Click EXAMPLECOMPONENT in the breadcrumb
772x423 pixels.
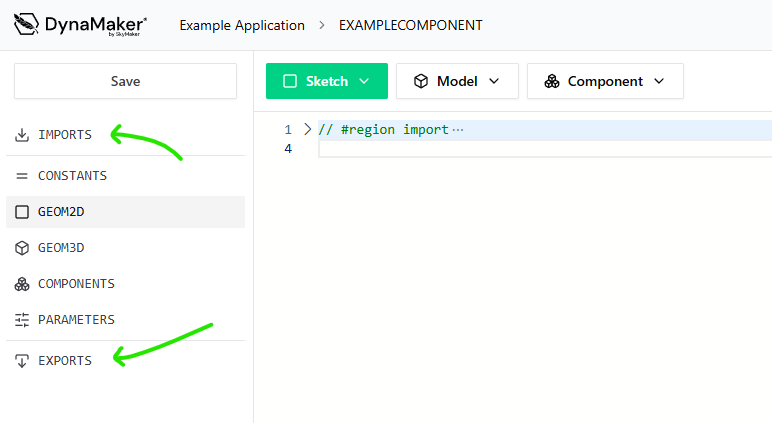click(x=410, y=25)
